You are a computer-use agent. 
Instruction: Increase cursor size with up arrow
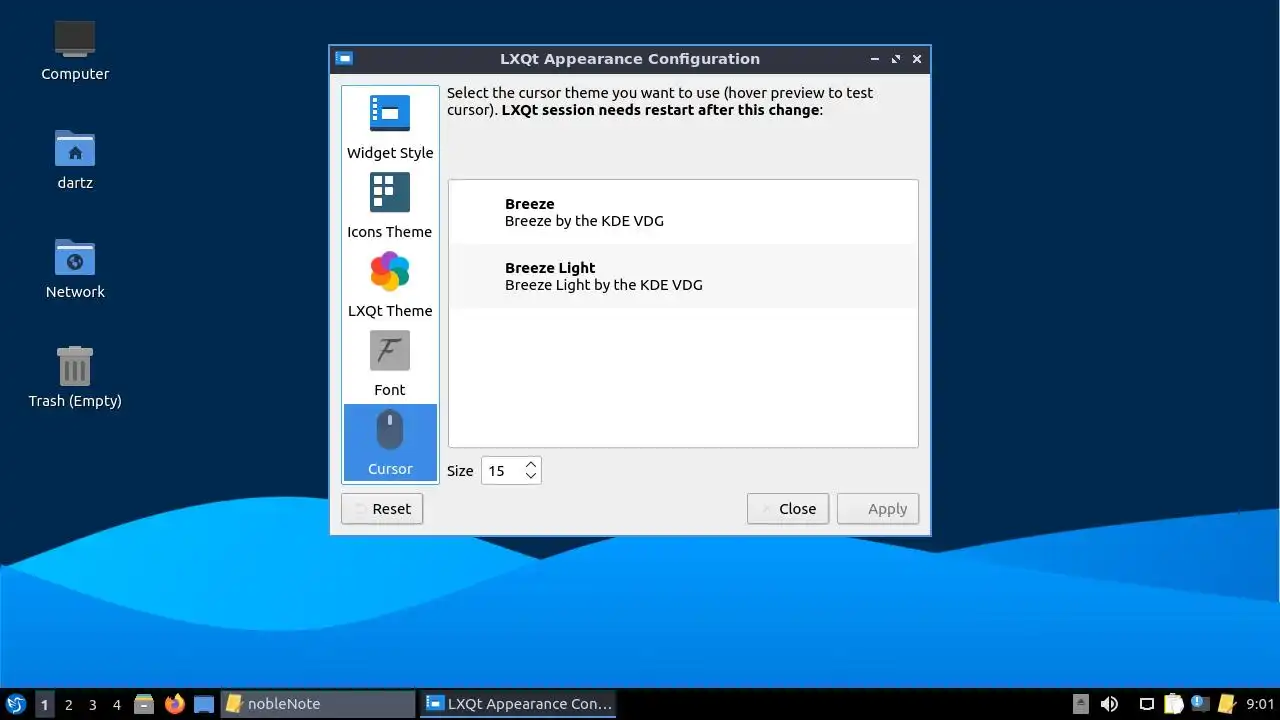tap(531, 464)
